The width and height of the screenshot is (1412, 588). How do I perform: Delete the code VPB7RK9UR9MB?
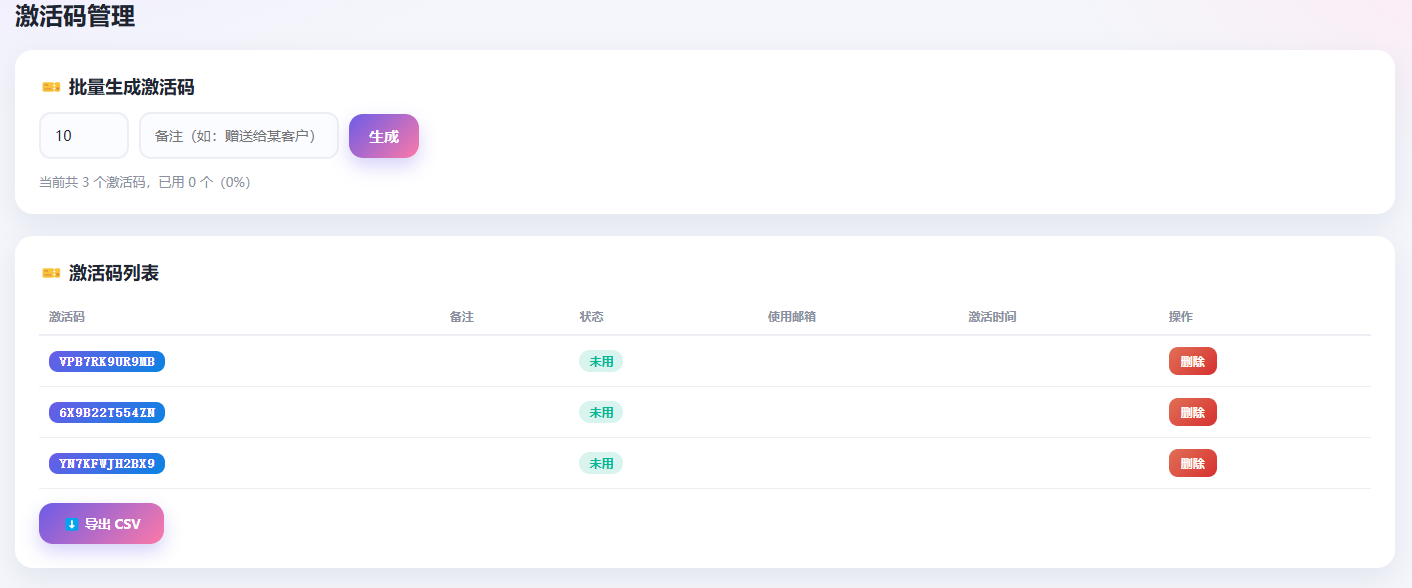(x=1192, y=361)
